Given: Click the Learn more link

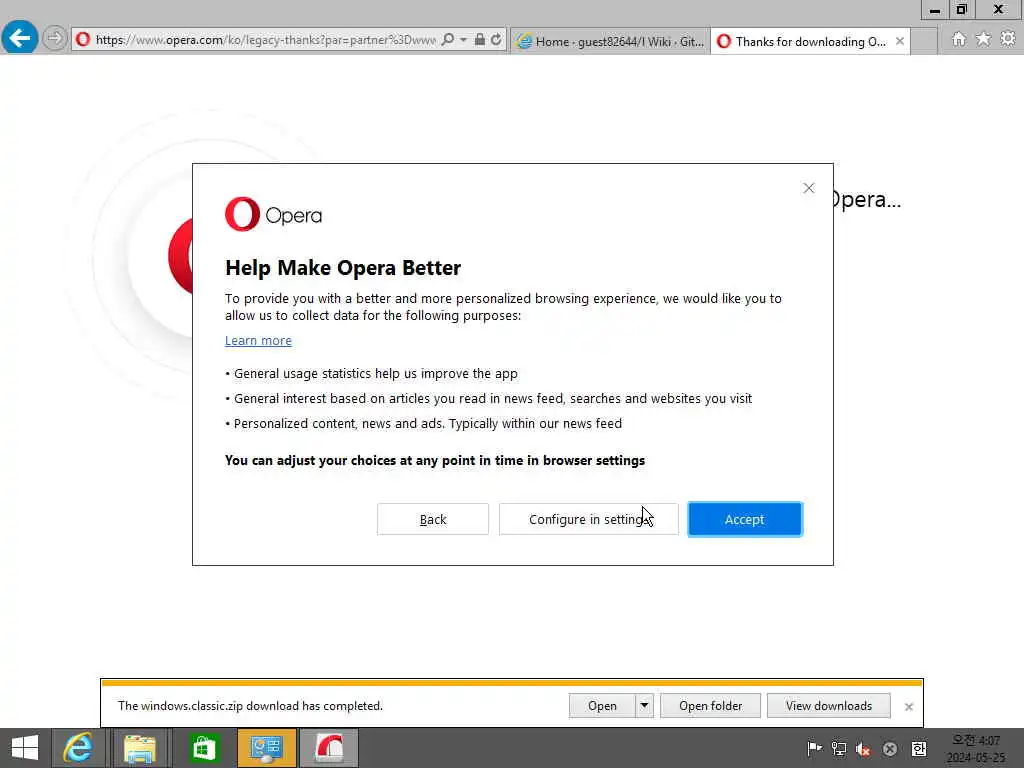Looking at the screenshot, I should tap(258, 340).
